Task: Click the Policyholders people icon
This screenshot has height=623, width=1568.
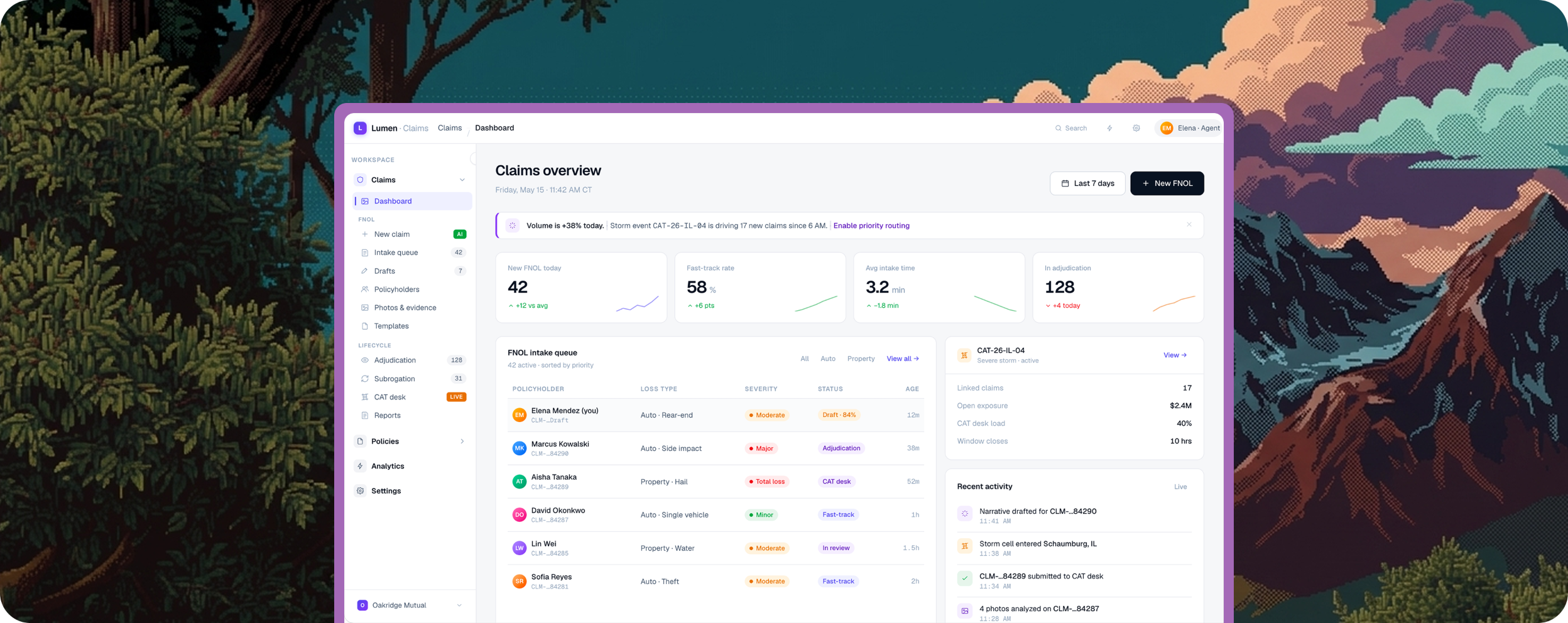Action: 365,290
